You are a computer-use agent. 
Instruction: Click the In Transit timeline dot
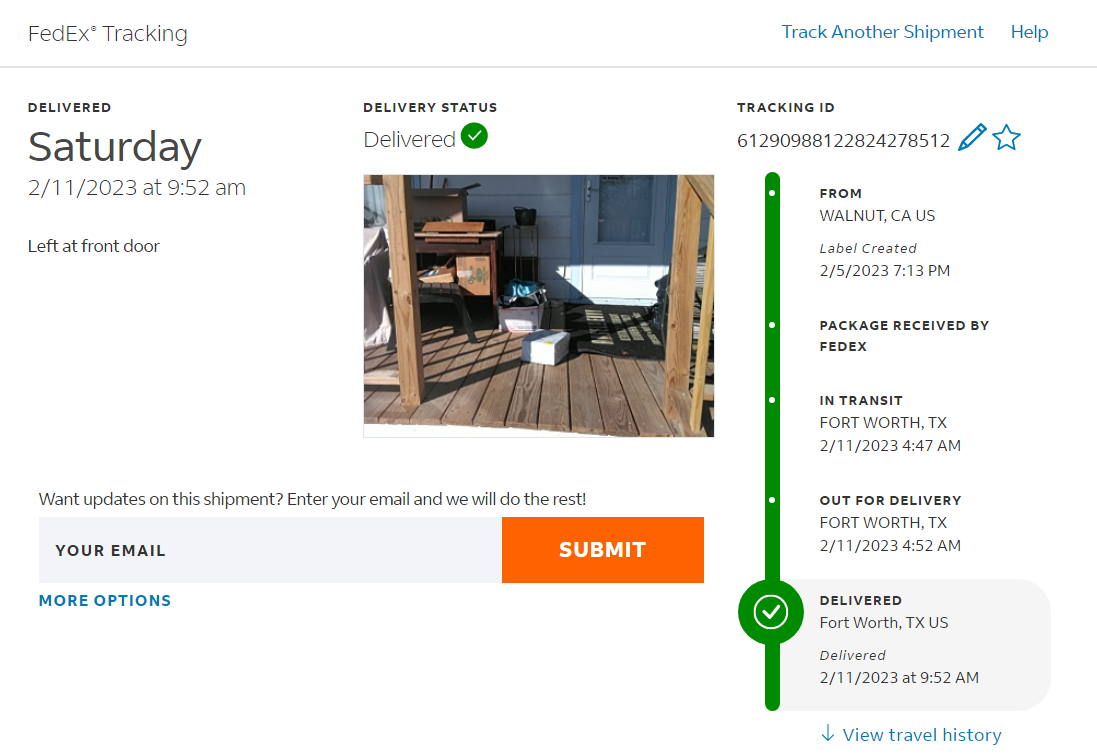(x=772, y=400)
